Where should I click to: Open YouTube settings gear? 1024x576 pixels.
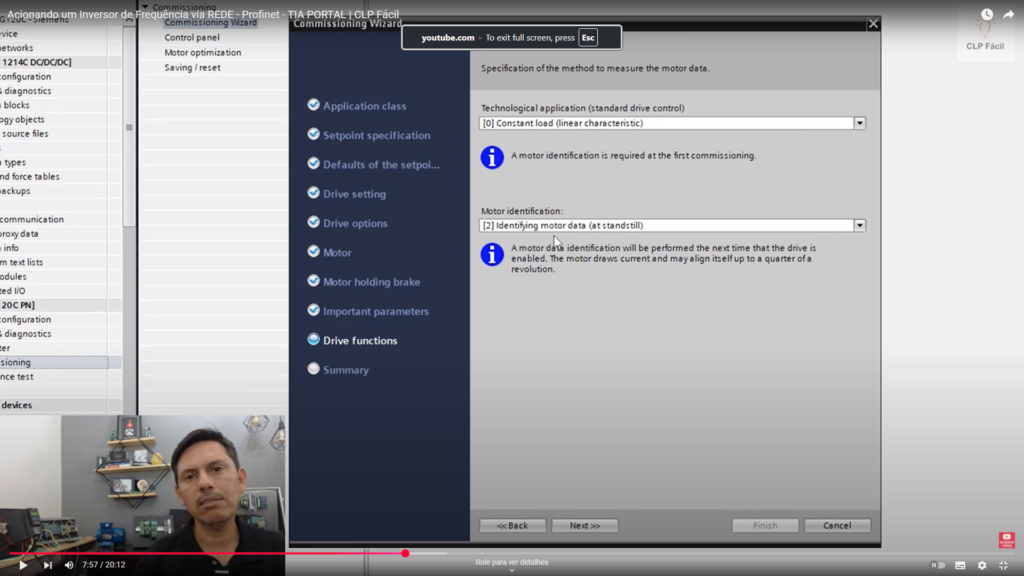click(982, 565)
